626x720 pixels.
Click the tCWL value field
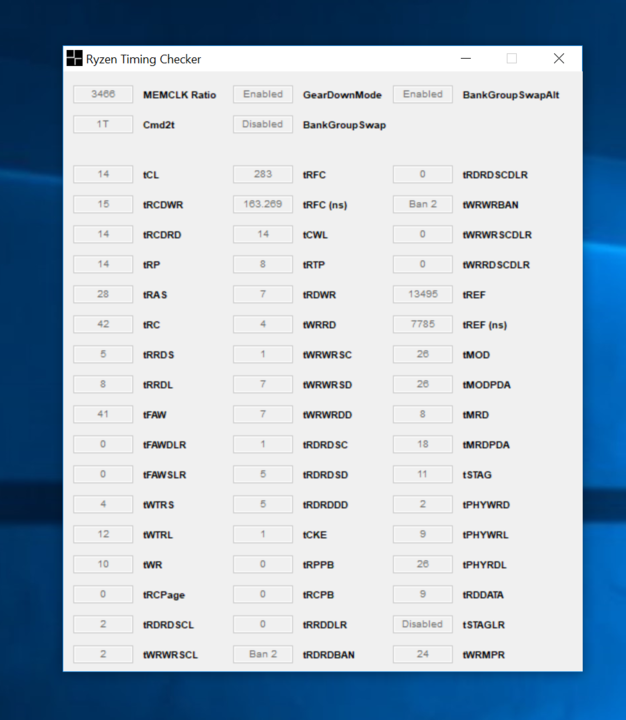263,234
